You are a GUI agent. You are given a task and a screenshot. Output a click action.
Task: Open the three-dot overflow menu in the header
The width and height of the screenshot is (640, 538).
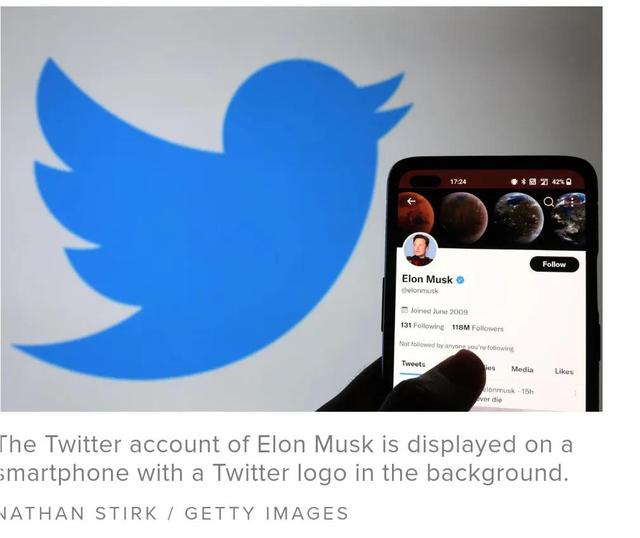point(572,202)
